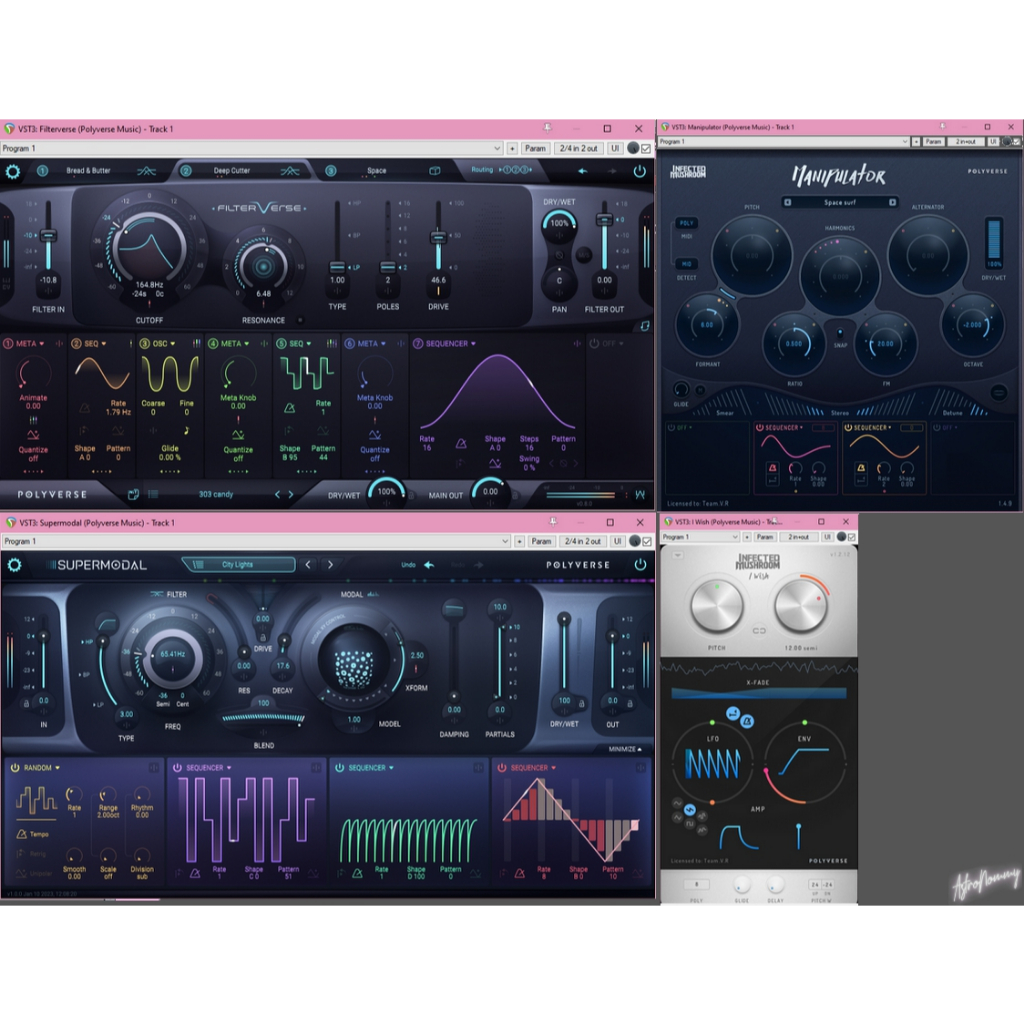Select Bread & Butter filter tab

[x=88, y=171]
